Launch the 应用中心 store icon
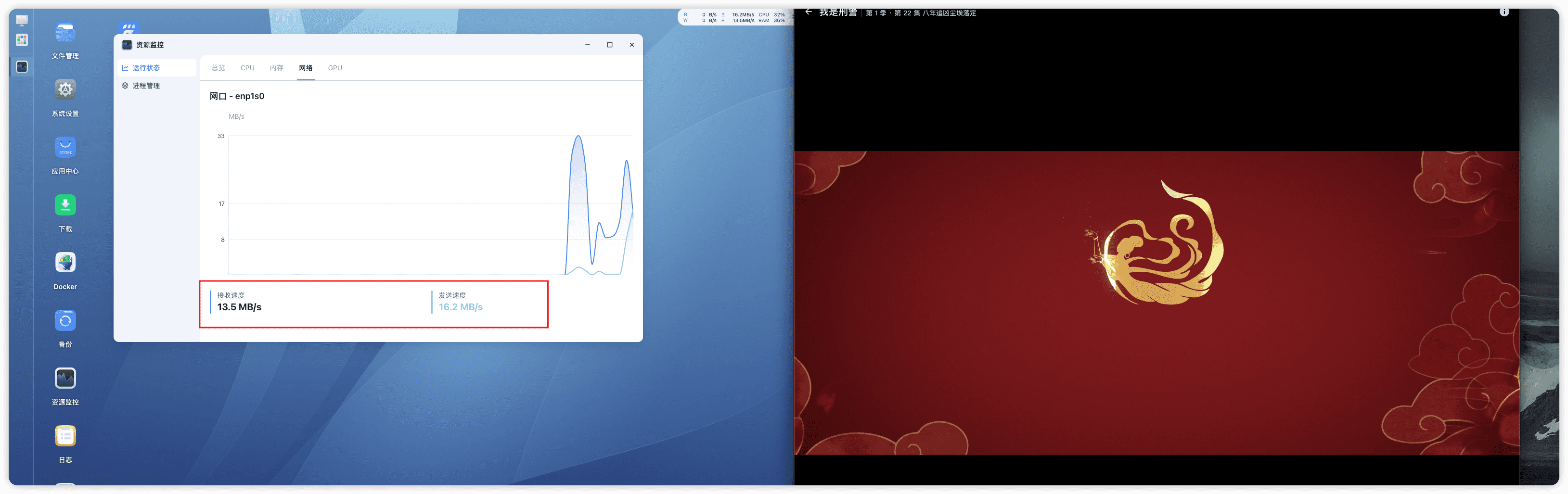1568x494 pixels. (65, 147)
